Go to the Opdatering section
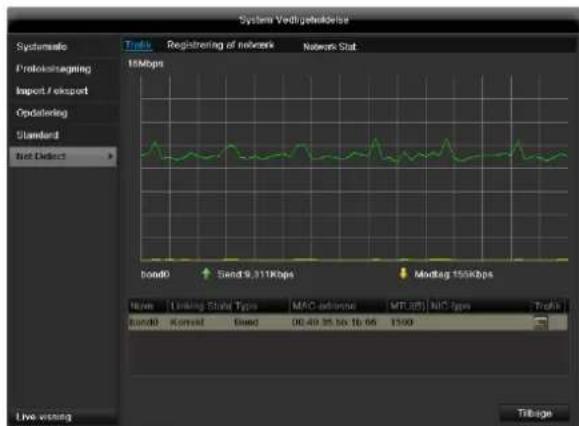The width and height of the screenshot is (579, 426). click(x=42, y=113)
